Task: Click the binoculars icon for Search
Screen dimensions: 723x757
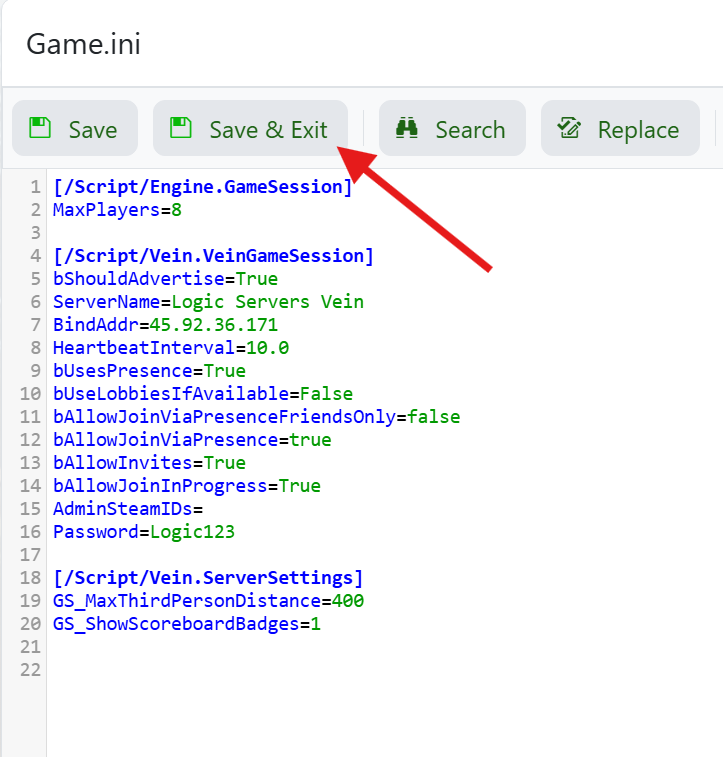Action: (x=407, y=129)
